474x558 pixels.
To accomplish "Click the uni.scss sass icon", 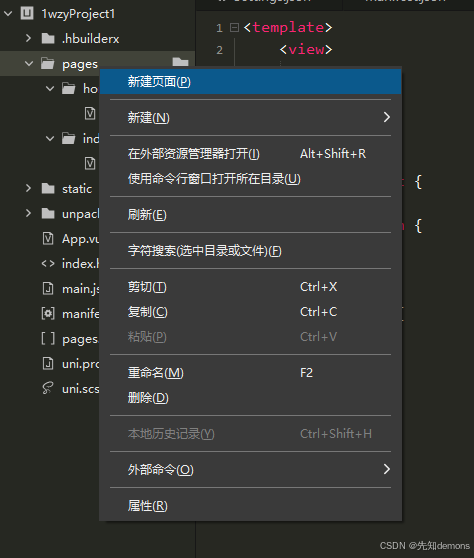I will (48, 388).
